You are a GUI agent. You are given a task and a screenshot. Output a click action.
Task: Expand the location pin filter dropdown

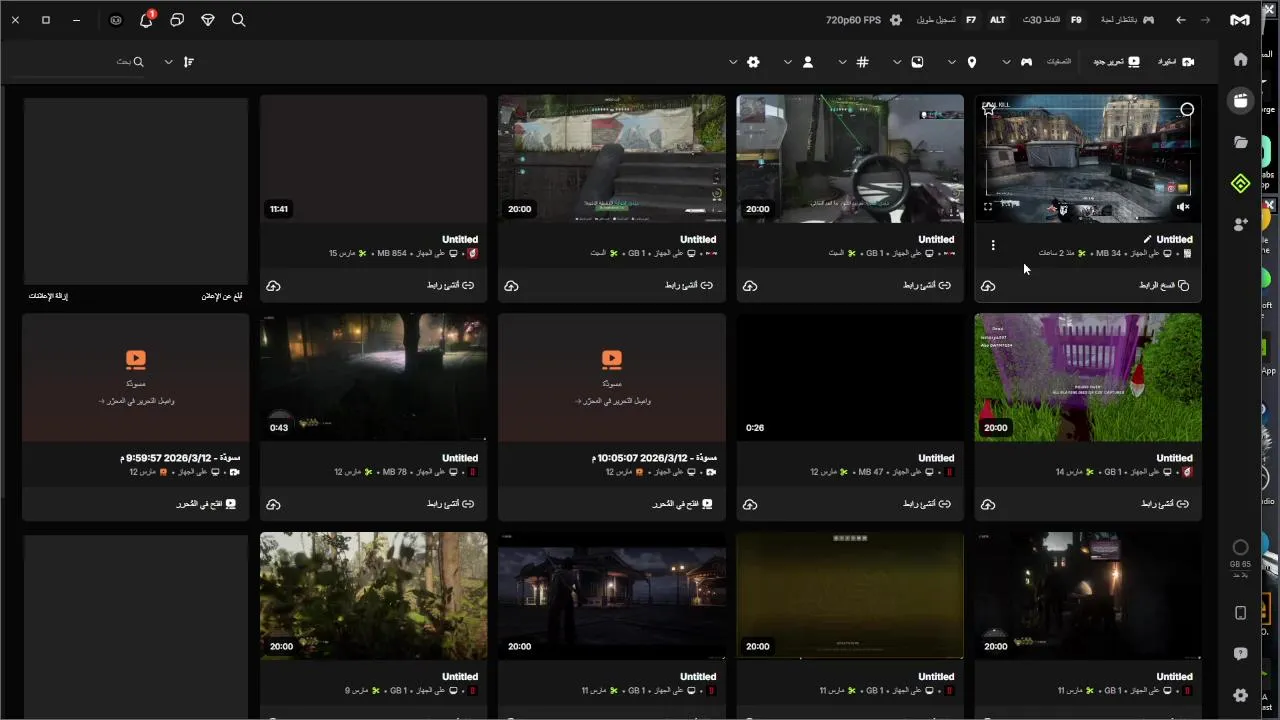tap(951, 62)
